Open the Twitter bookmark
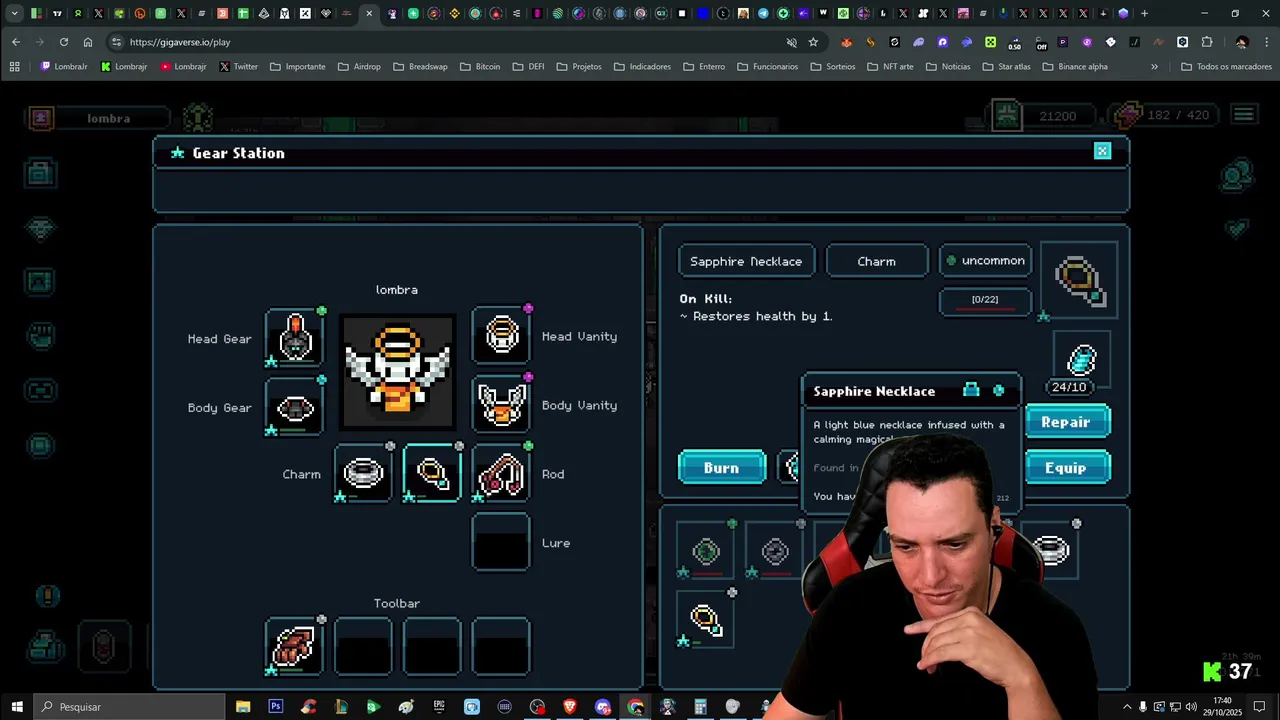The width and height of the screenshot is (1280, 720). click(239, 67)
